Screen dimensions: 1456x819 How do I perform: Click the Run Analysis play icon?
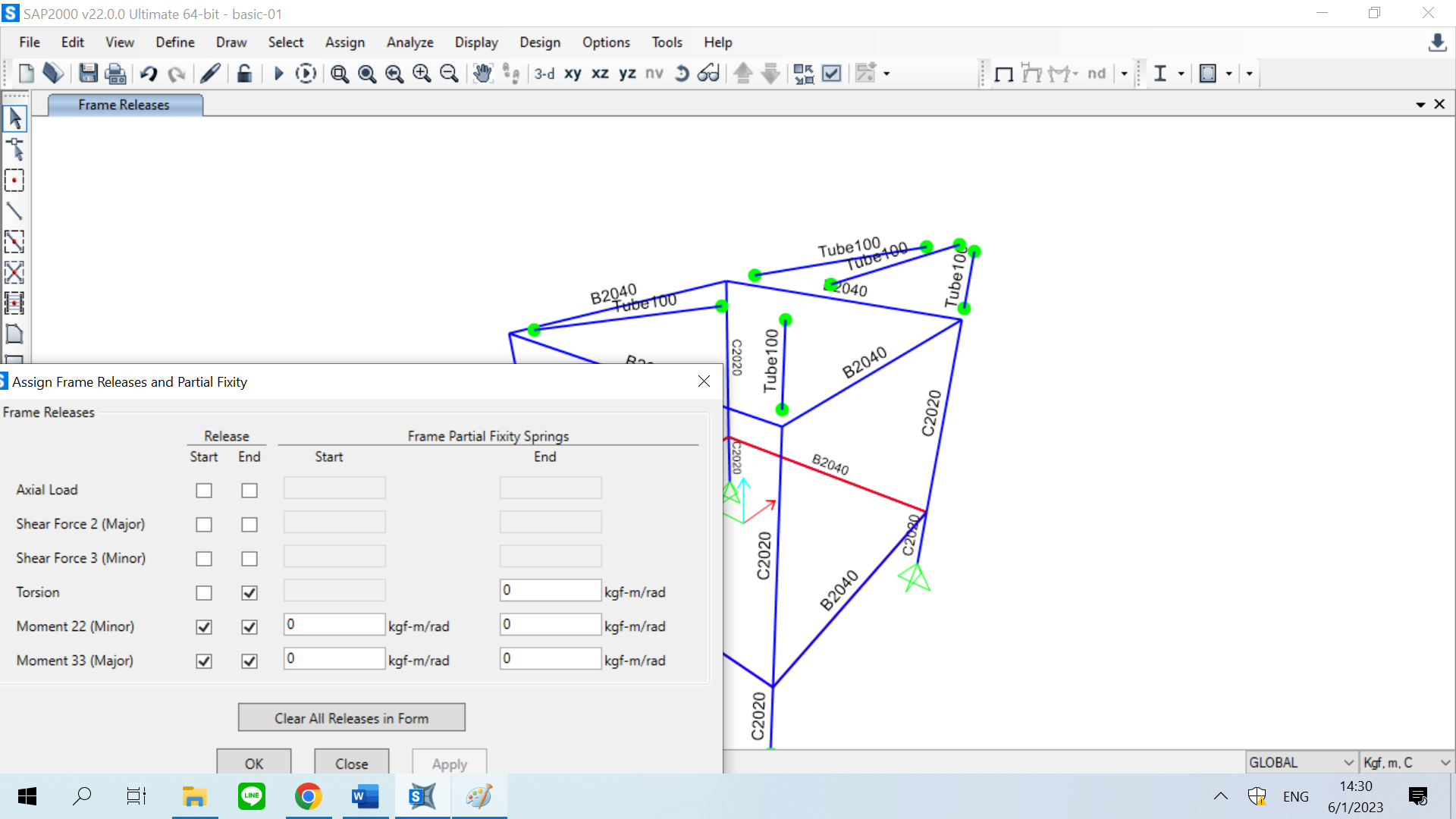(x=278, y=74)
